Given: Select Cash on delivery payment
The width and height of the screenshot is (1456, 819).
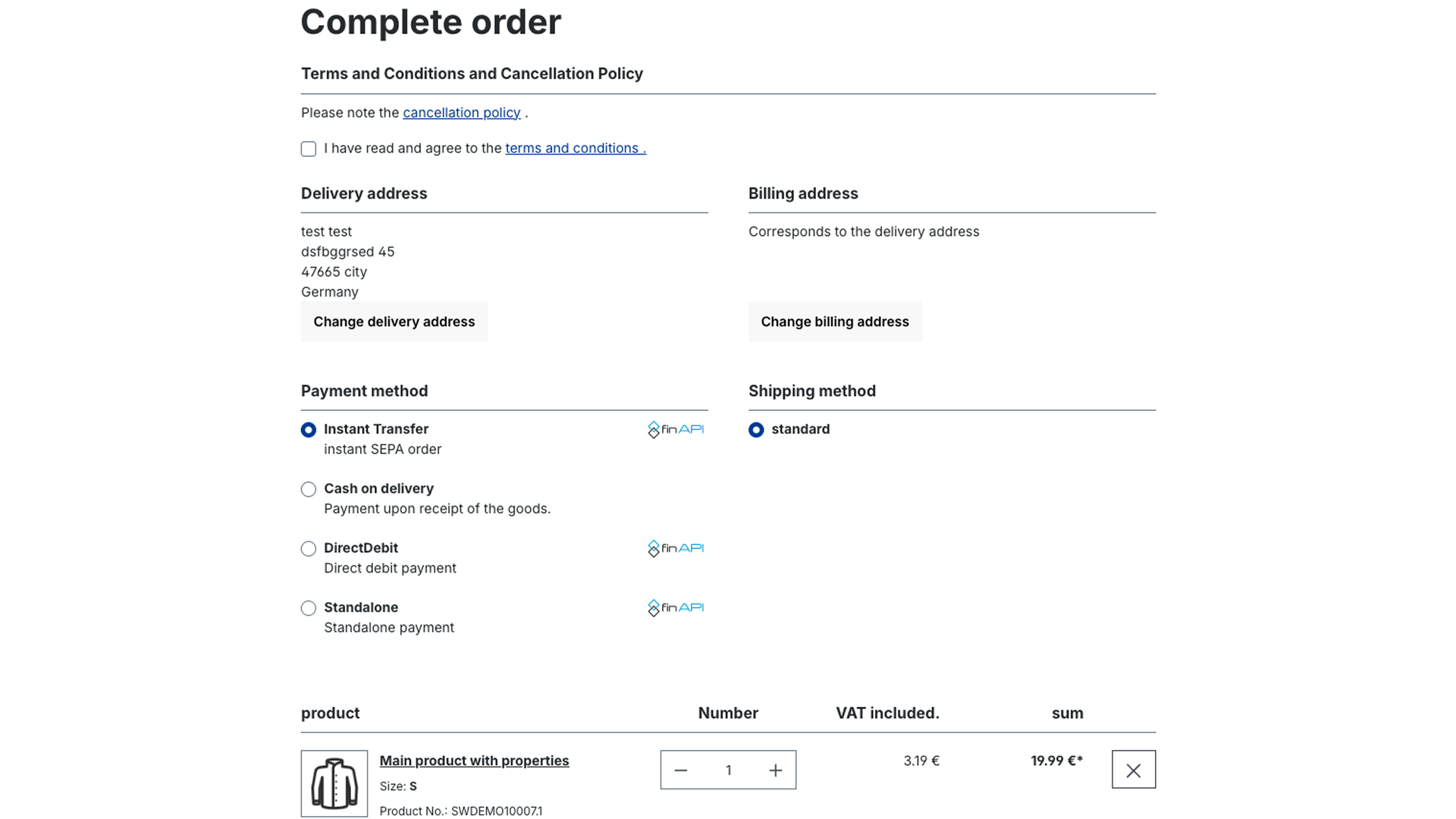Looking at the screenshot, I should [x=309, y=489].
